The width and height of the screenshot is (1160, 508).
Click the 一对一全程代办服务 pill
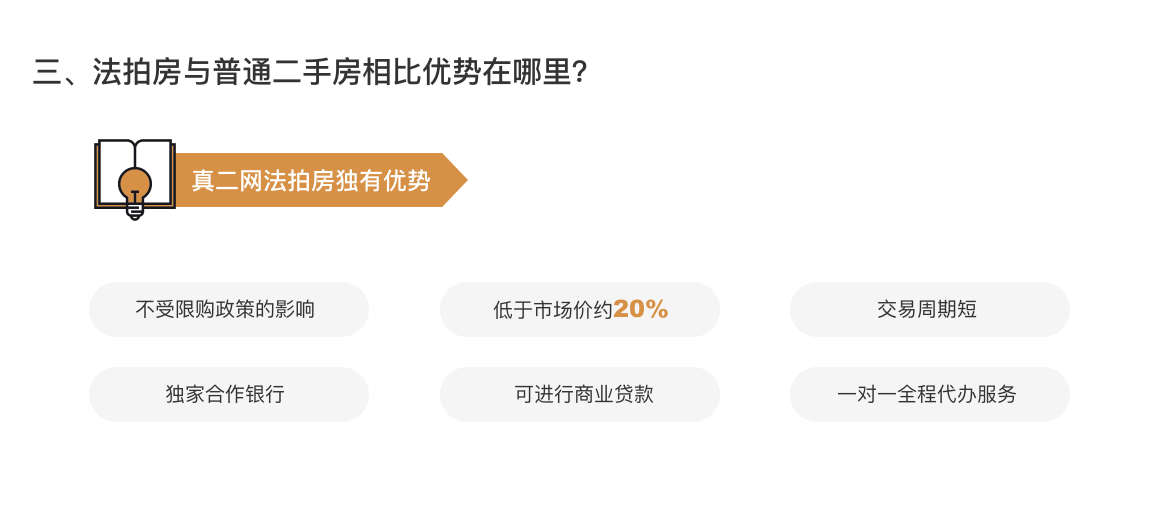[x=929, y=394]
